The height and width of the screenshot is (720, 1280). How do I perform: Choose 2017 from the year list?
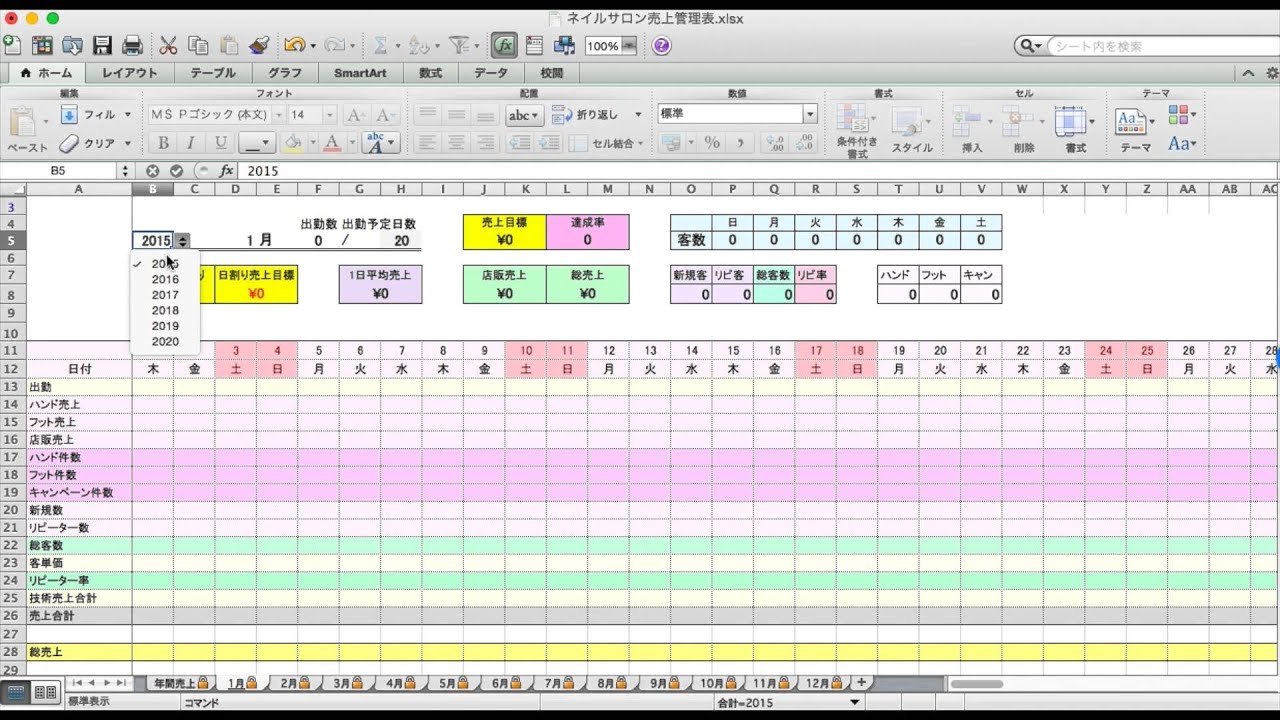166,295
